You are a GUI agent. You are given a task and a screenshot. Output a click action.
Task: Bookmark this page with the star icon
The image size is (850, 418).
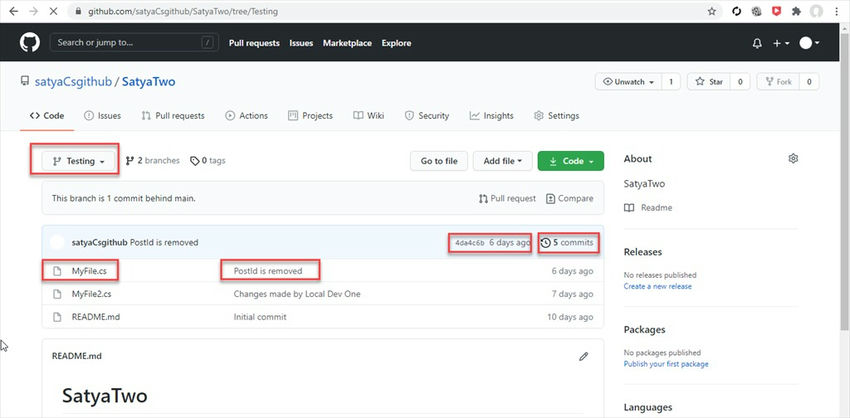[712, 11]
